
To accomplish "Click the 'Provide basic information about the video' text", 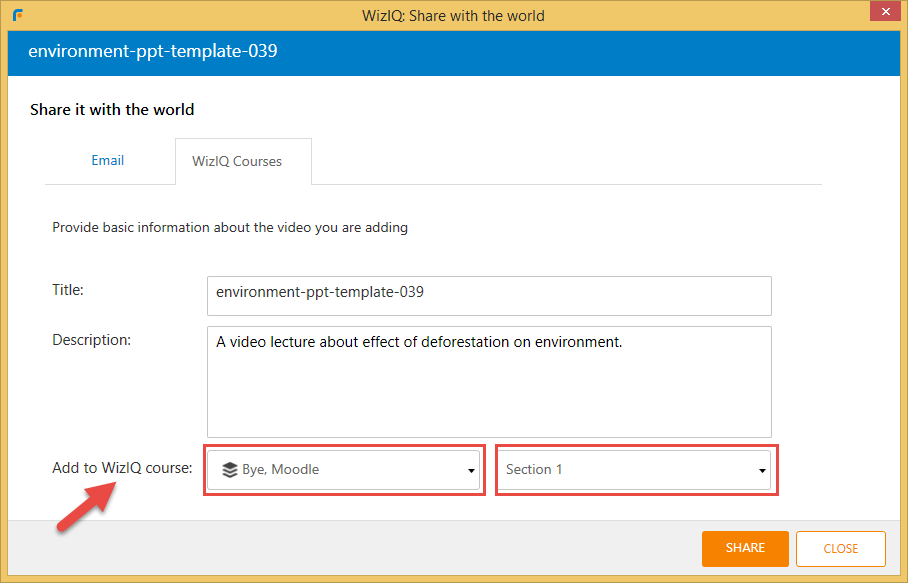I will tap(230, 228).
